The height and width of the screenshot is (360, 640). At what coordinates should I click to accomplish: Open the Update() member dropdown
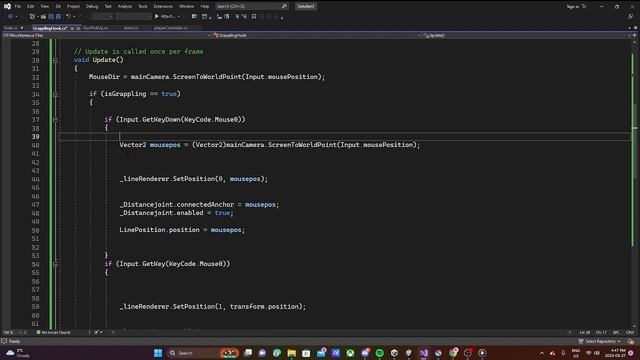527,36
